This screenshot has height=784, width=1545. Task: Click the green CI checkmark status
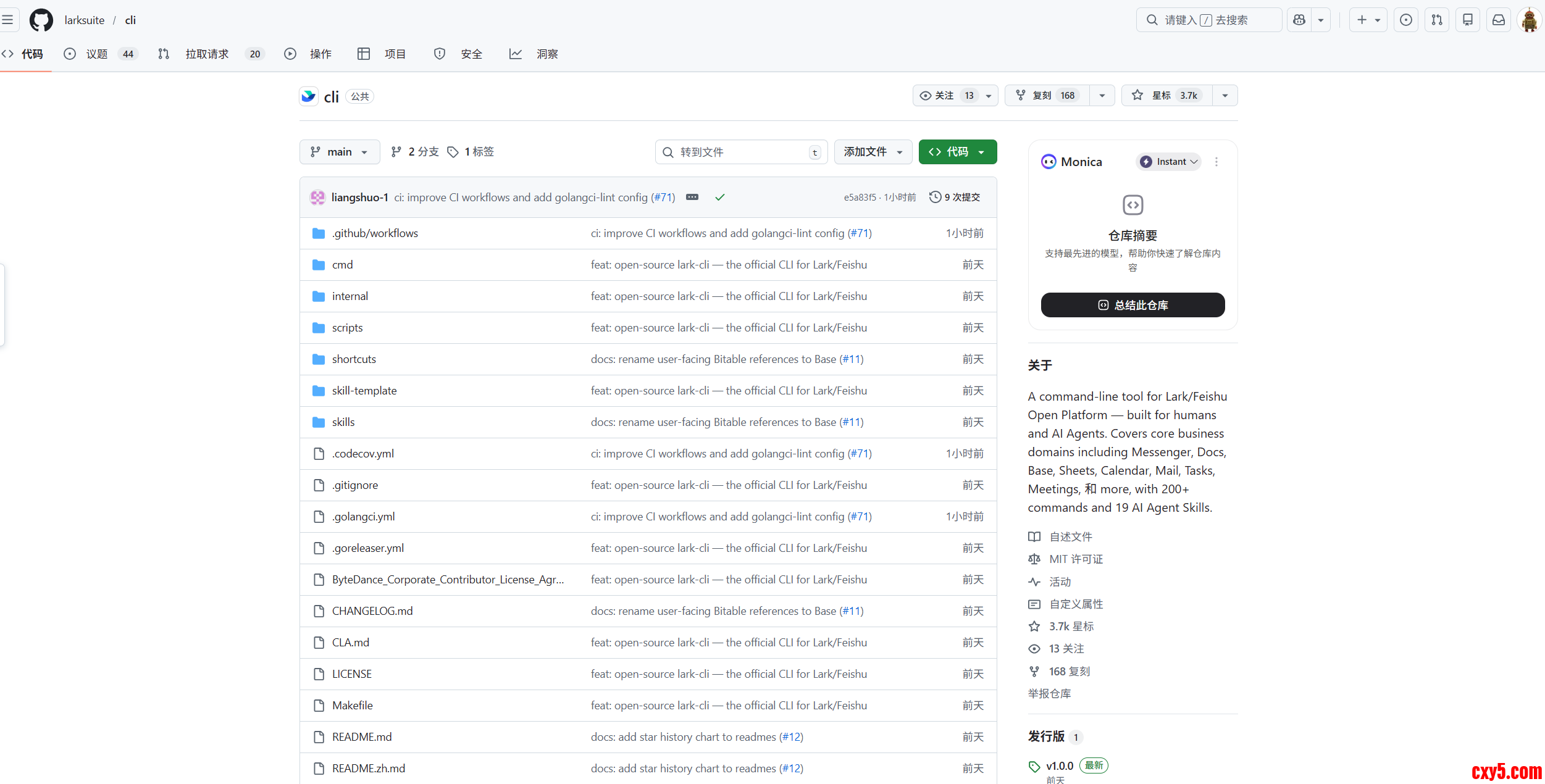720,197
